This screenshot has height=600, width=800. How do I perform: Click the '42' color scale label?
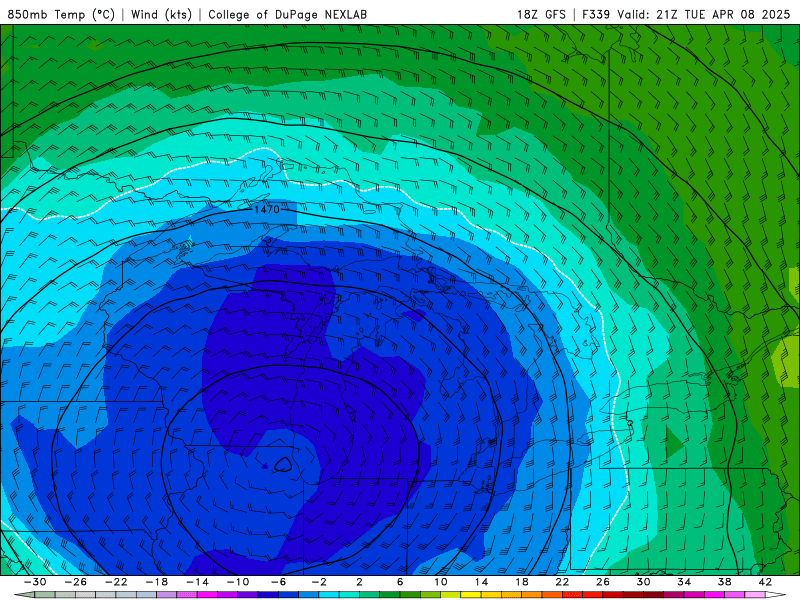pos(765,582)
